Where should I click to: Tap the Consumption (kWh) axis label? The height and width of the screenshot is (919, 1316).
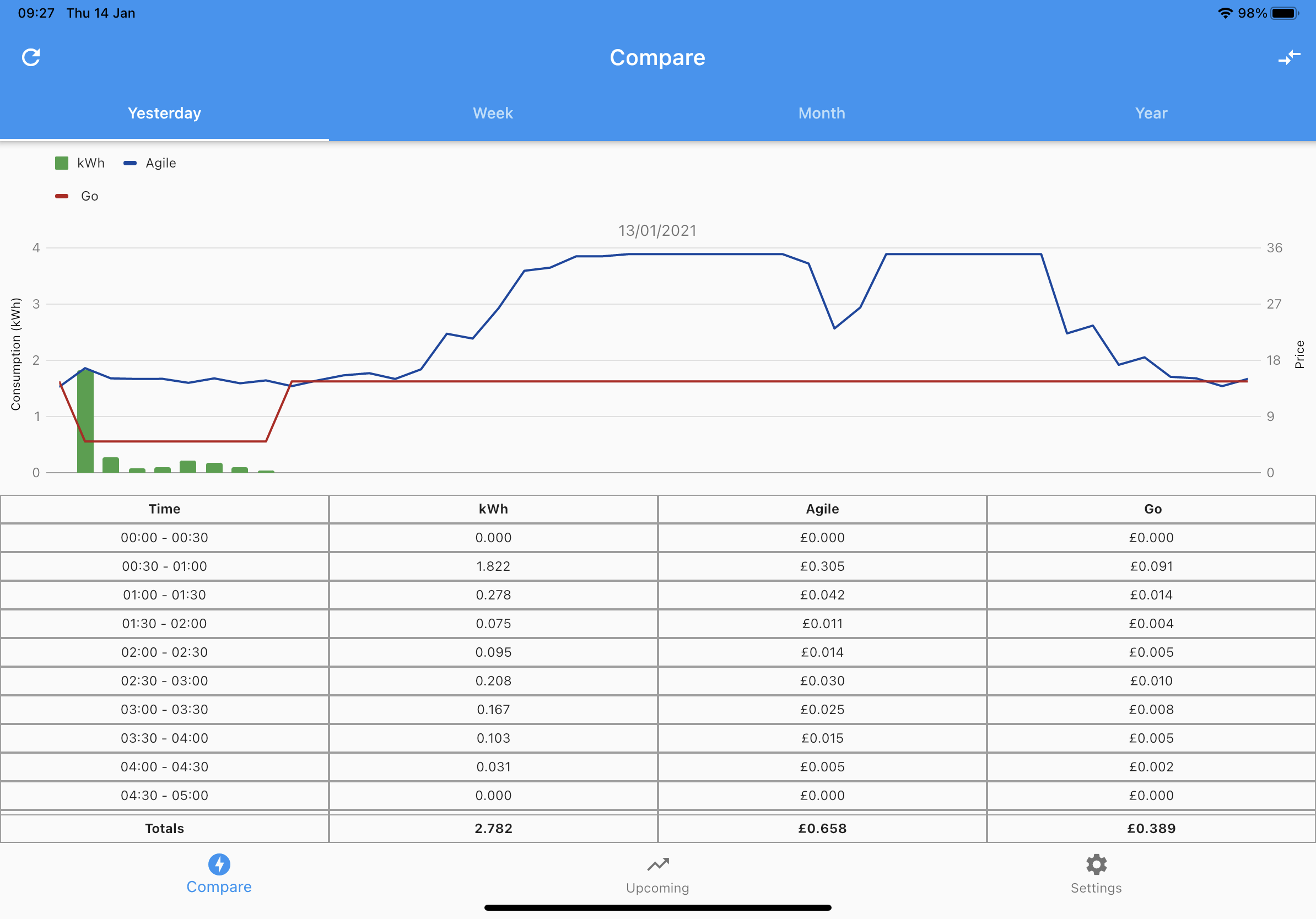[15, 354]
